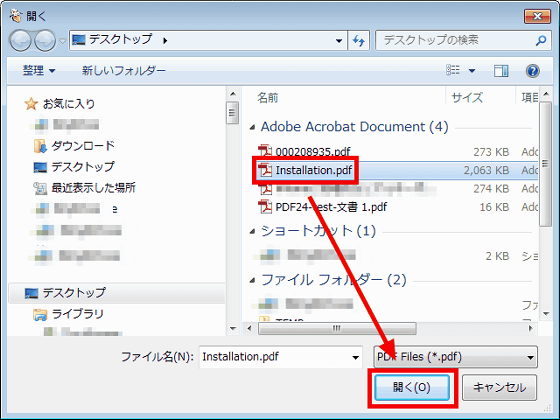Click the change view icon
The image size is (560, 420).
pos(453,70)
